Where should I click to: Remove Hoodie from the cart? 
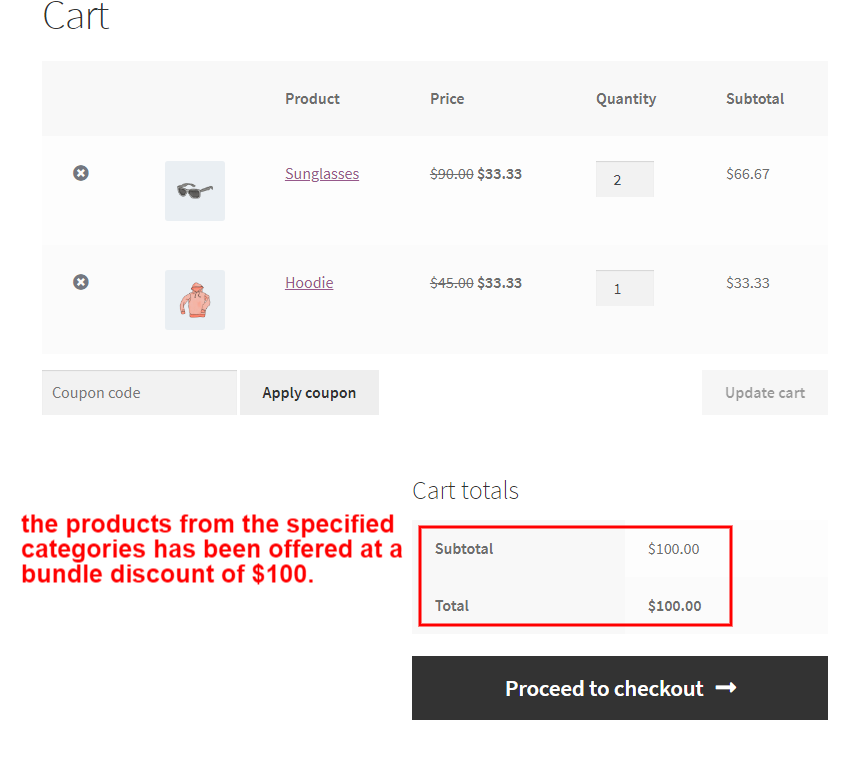pyautogui.click(x=81, y=281)
